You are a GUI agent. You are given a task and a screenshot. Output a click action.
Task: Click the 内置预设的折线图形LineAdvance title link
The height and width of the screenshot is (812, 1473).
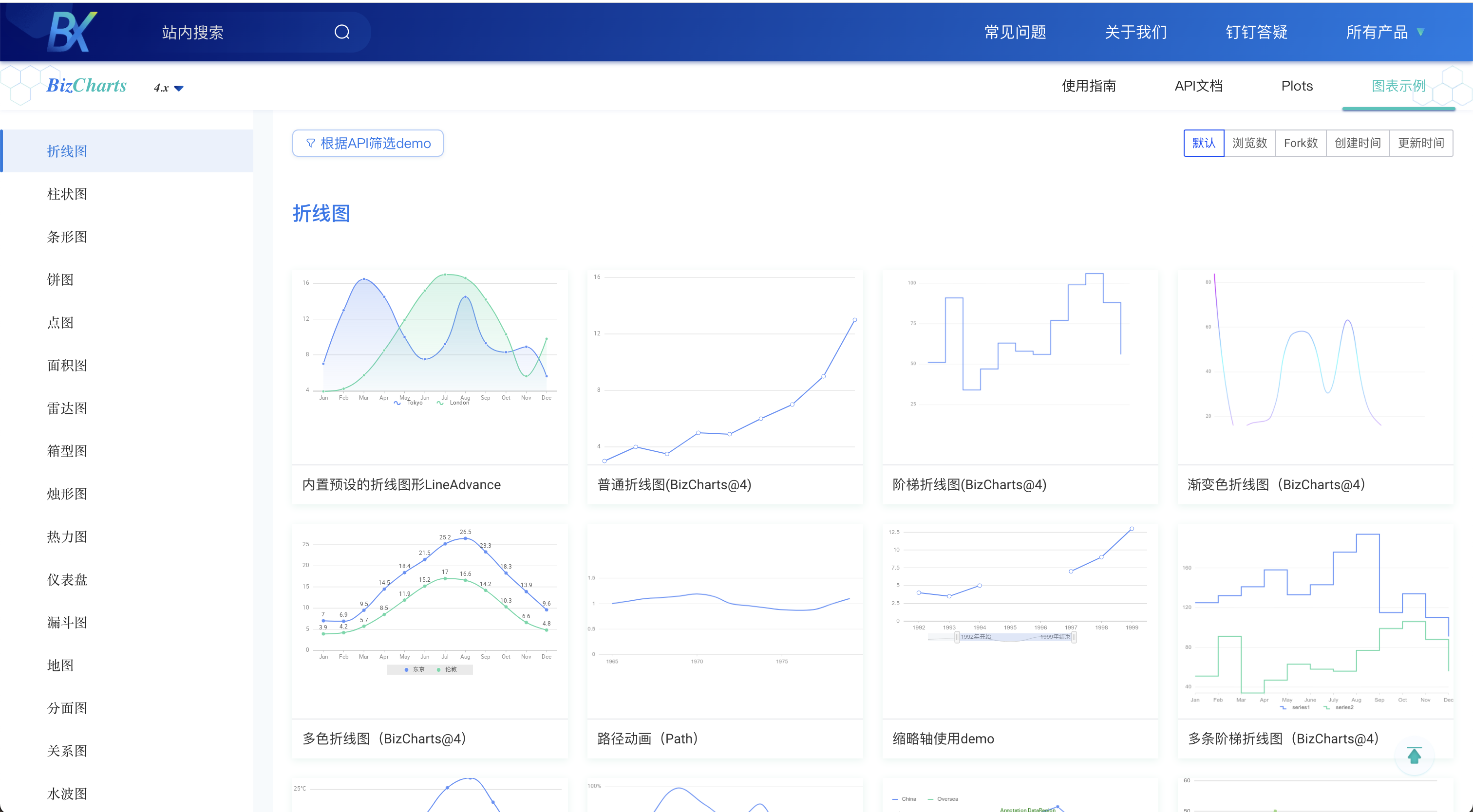click(x=401, y=484)
